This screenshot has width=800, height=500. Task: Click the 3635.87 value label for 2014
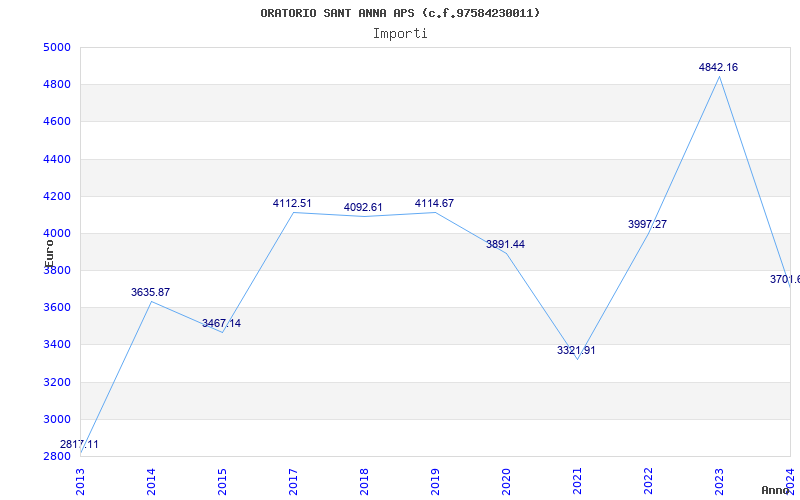(151, 292)
